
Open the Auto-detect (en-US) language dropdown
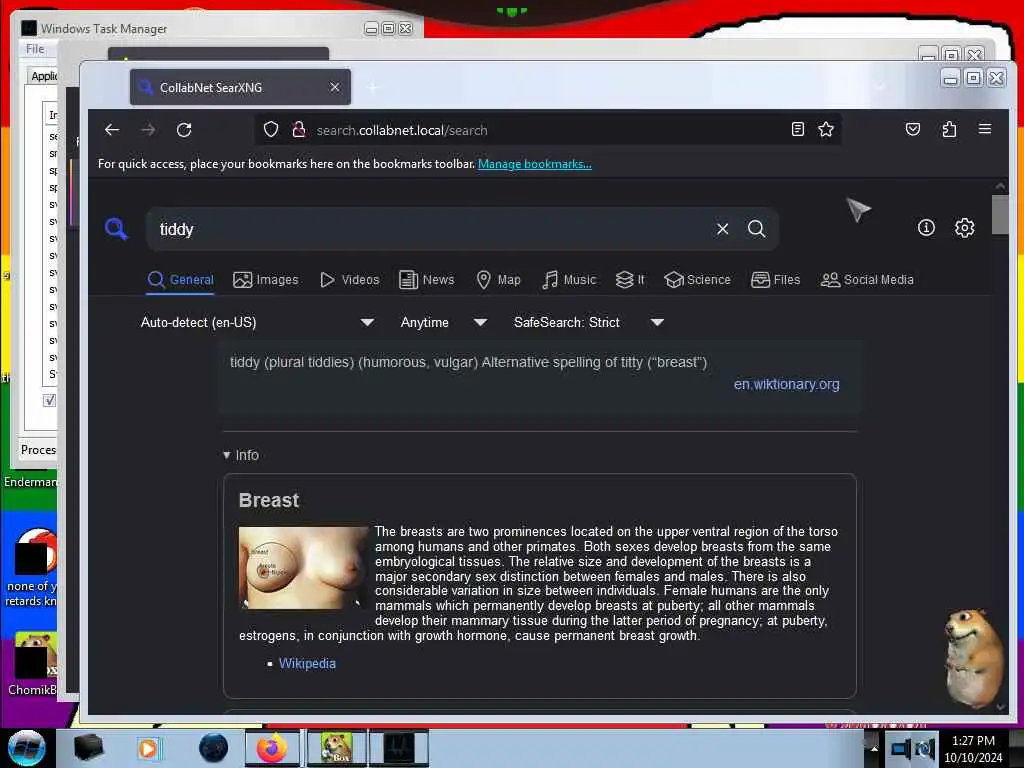(257, 322)
